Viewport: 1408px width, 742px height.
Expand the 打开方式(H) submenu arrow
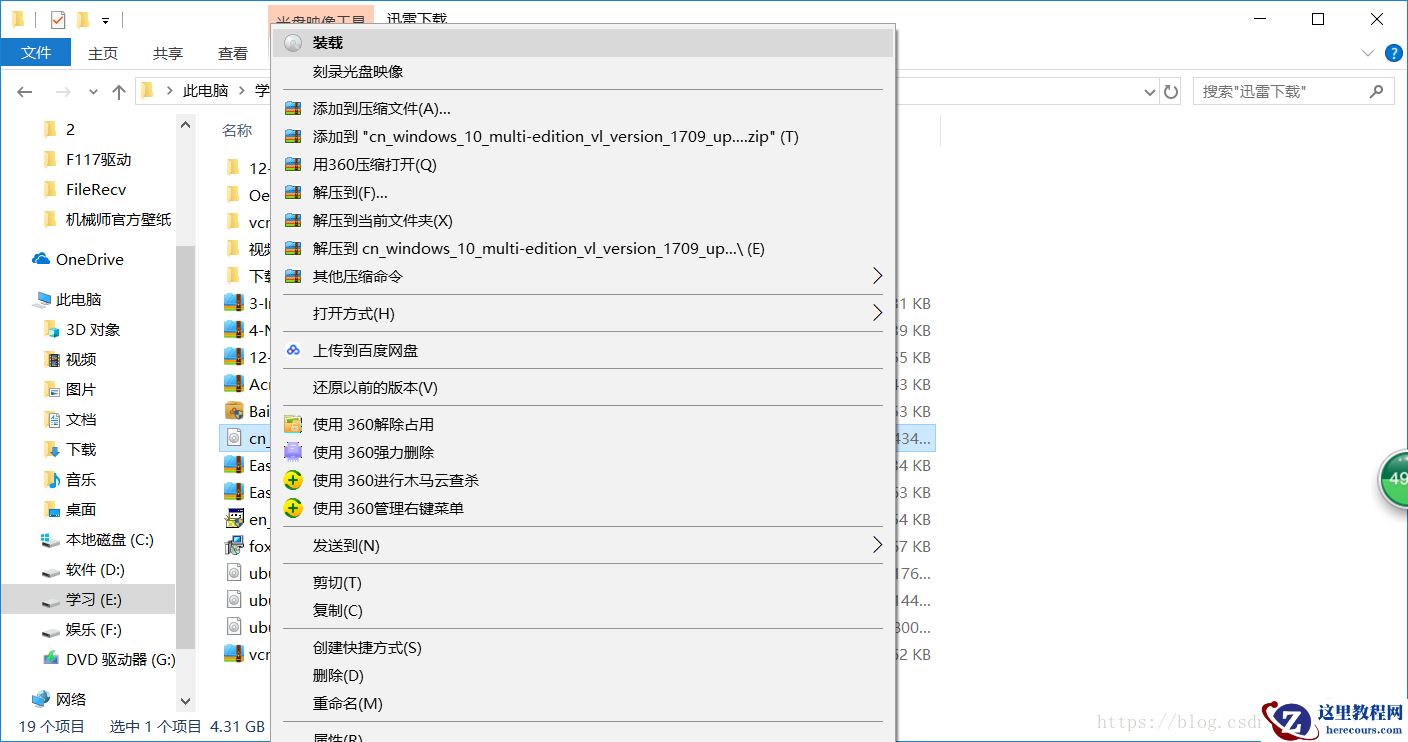(x=877, y=313)
